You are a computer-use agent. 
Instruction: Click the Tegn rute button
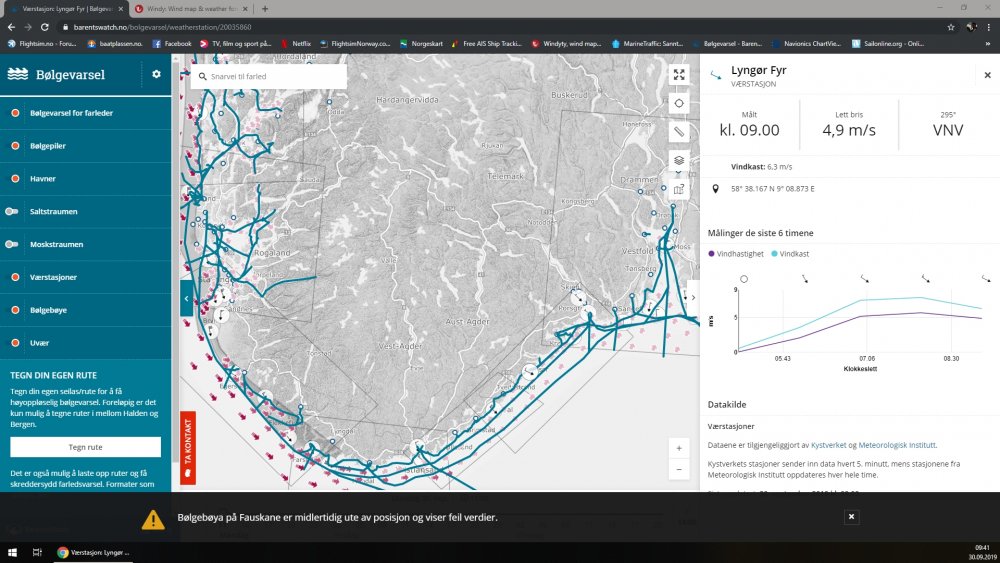(85, 447)
